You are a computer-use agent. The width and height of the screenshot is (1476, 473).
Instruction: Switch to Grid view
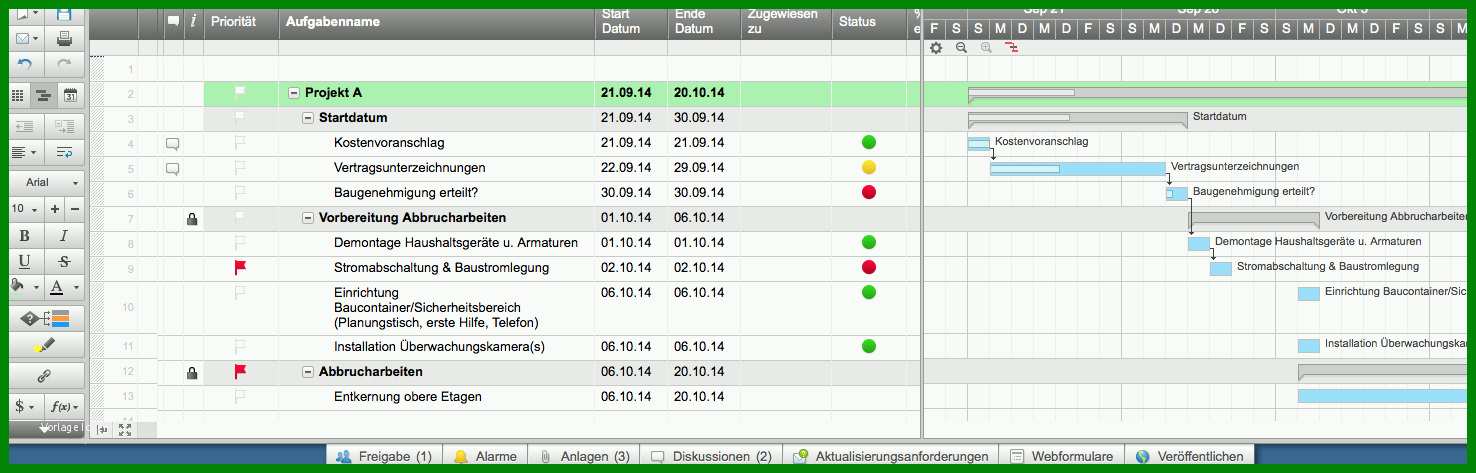coord(18,95)
